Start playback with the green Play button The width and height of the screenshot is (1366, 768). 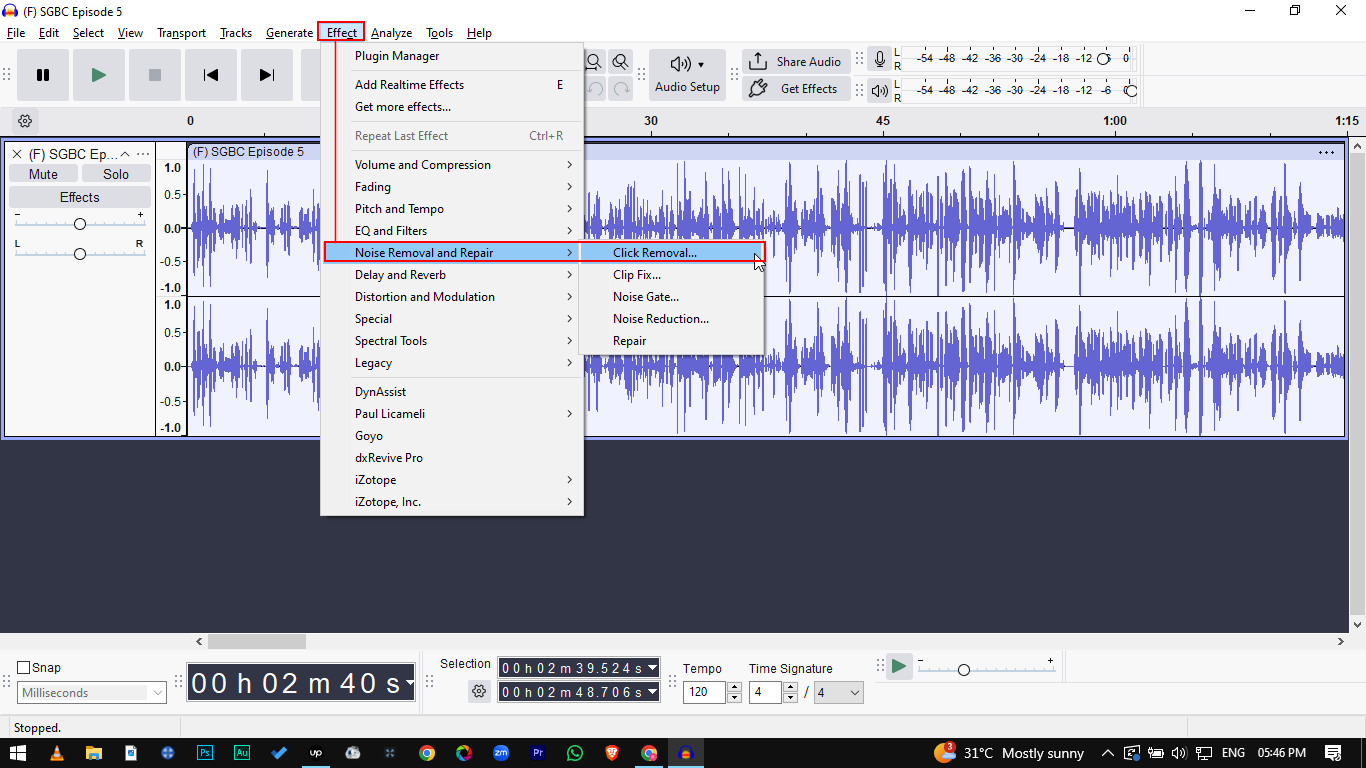click(x=98, y=75)
